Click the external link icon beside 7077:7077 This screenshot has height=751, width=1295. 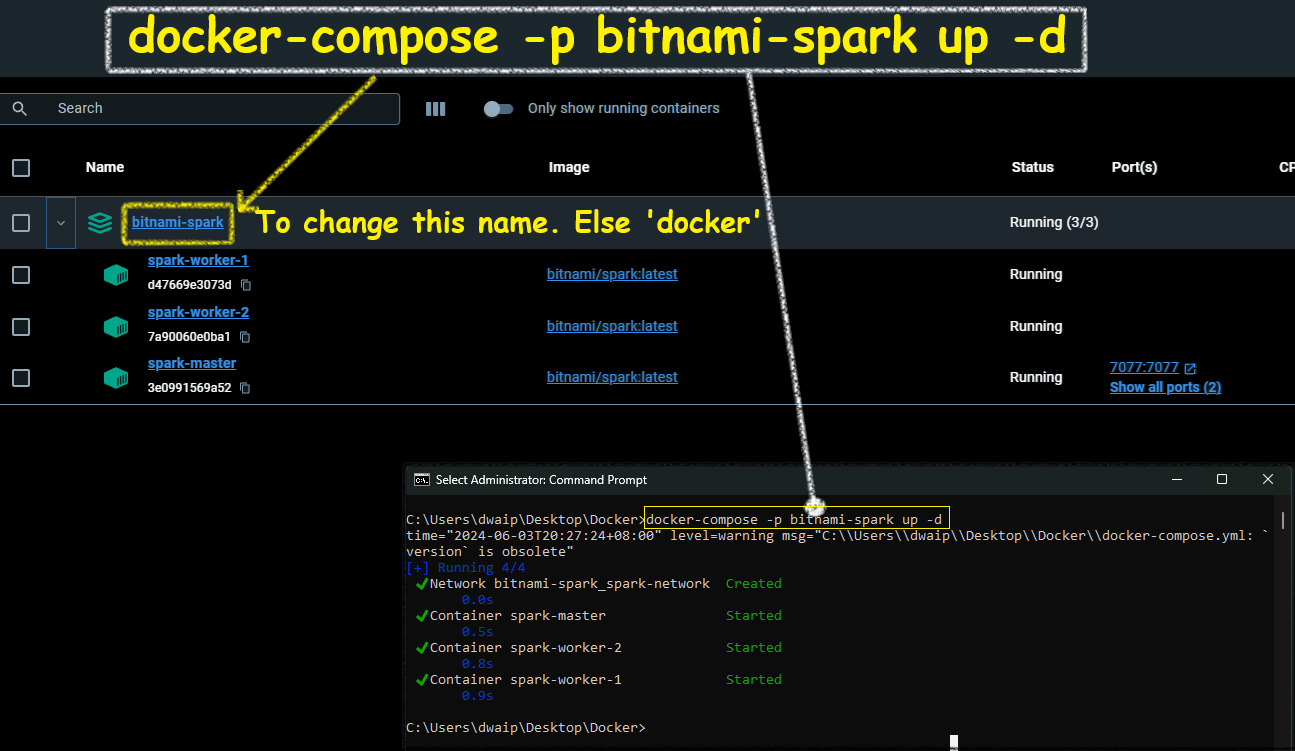1190,368
